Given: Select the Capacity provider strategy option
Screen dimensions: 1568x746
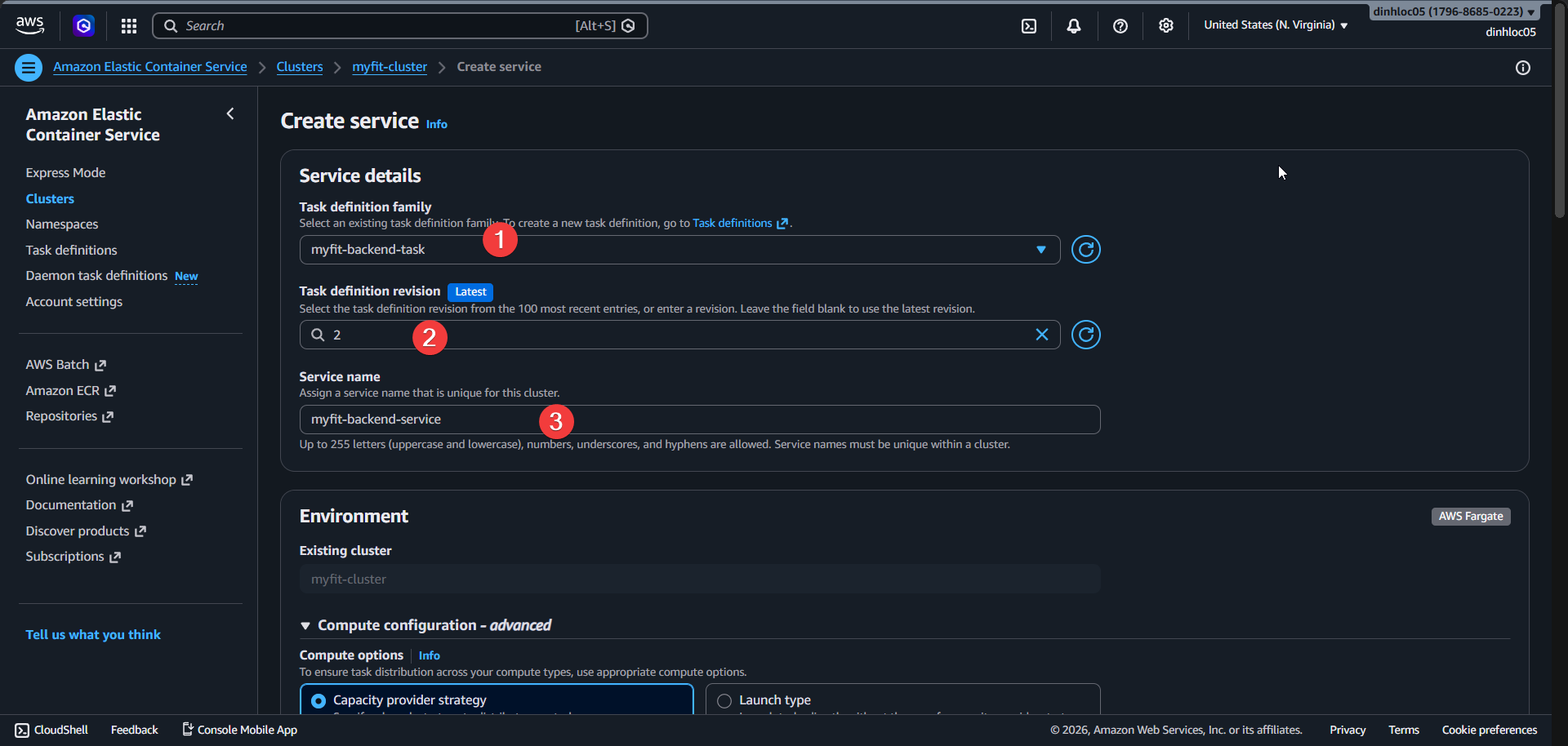Looking at the screenshot, I should (x=318, y=699).
